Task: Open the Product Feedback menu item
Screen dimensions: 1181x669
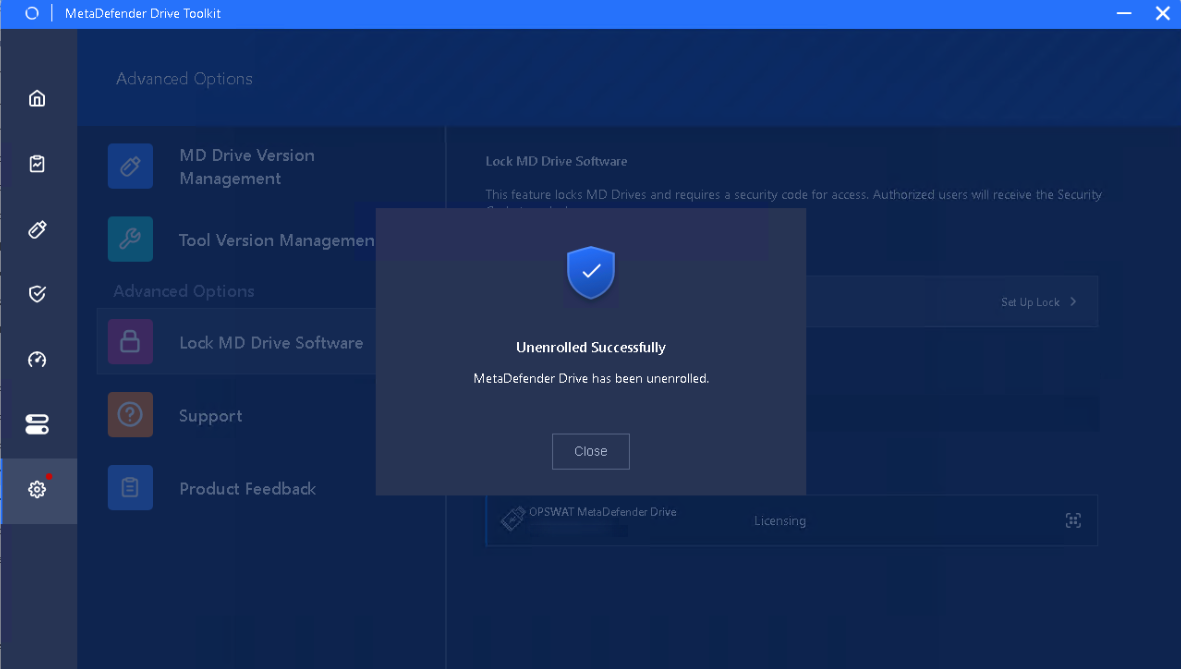Action: pyautogui.click(x=248, y=489)
